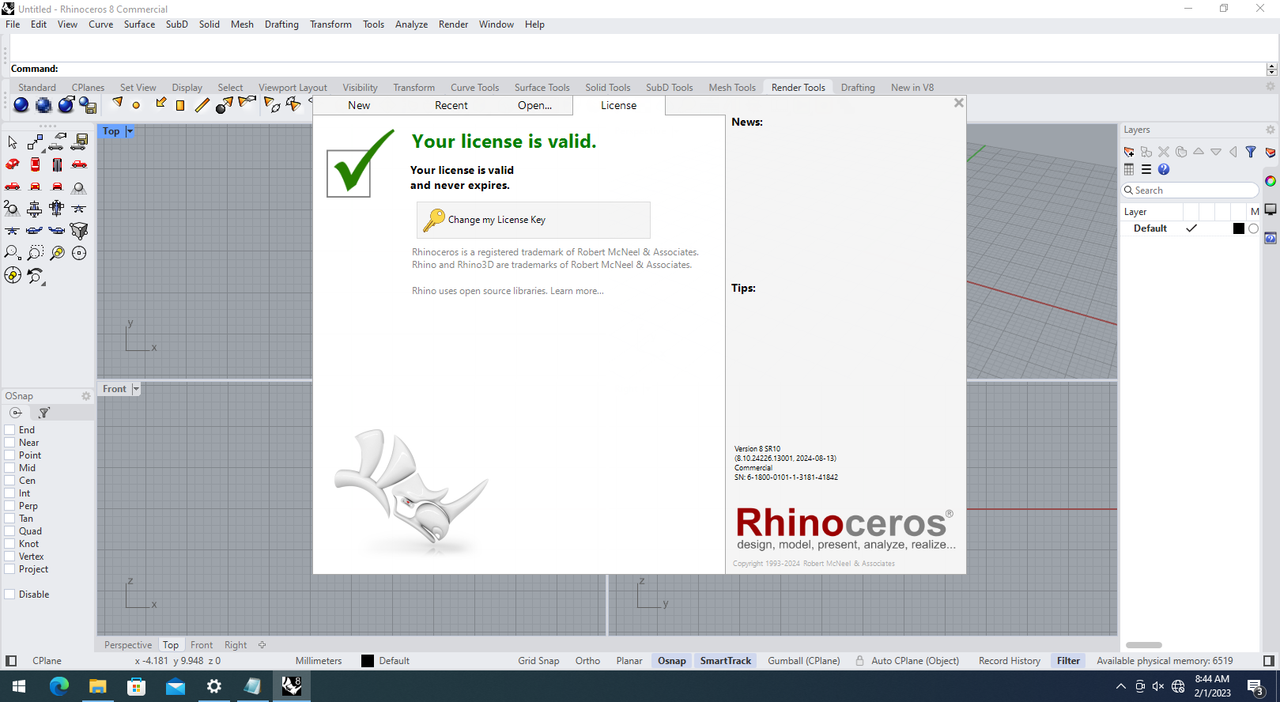The width and height of the screenshot is (1280, 702).
Task: Enable the Quad object snap
Action: pyautogui.click(x=10, y=531)
